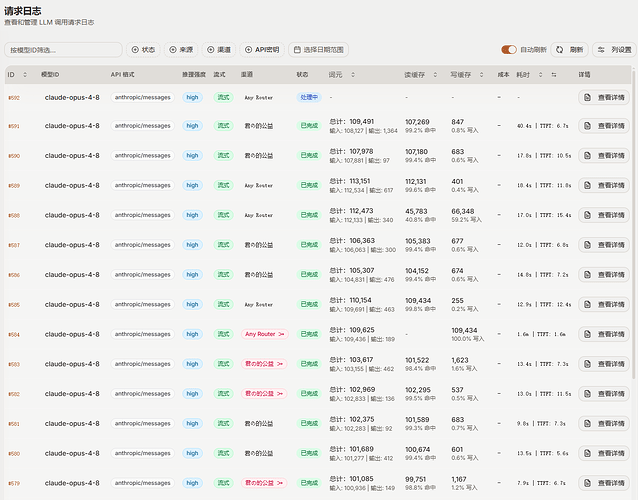Focus the model ID filter input

(x=63, y=50)
